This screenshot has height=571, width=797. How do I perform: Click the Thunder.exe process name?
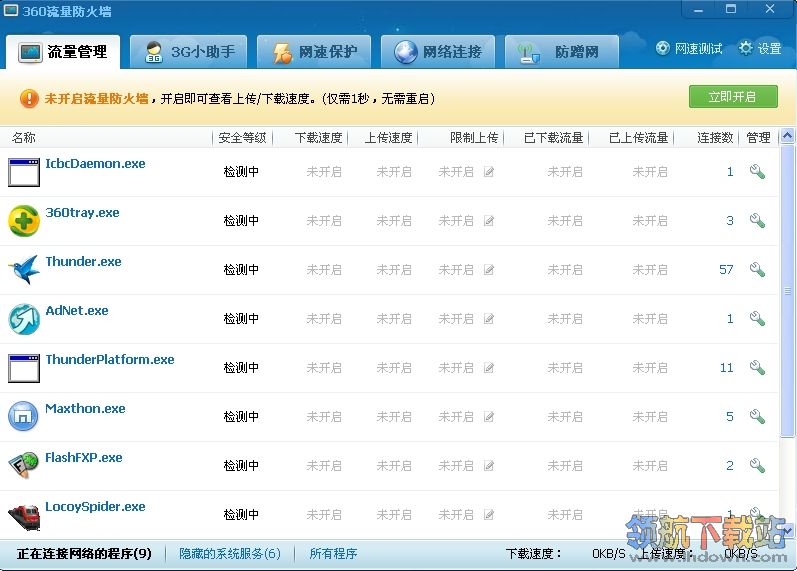coord(83,261)
